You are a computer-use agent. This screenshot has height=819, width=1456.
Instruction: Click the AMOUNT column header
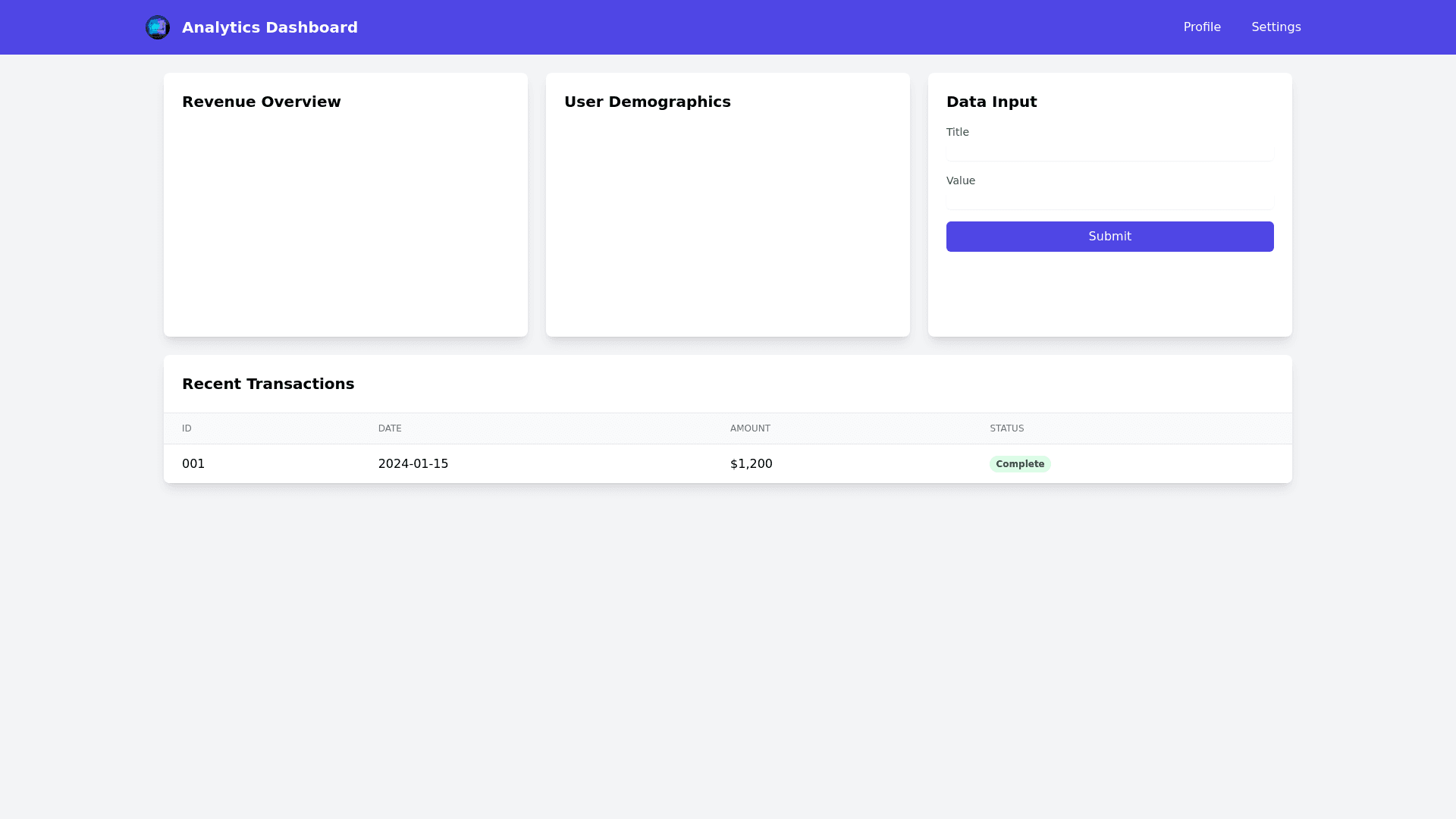click(749, 428)
